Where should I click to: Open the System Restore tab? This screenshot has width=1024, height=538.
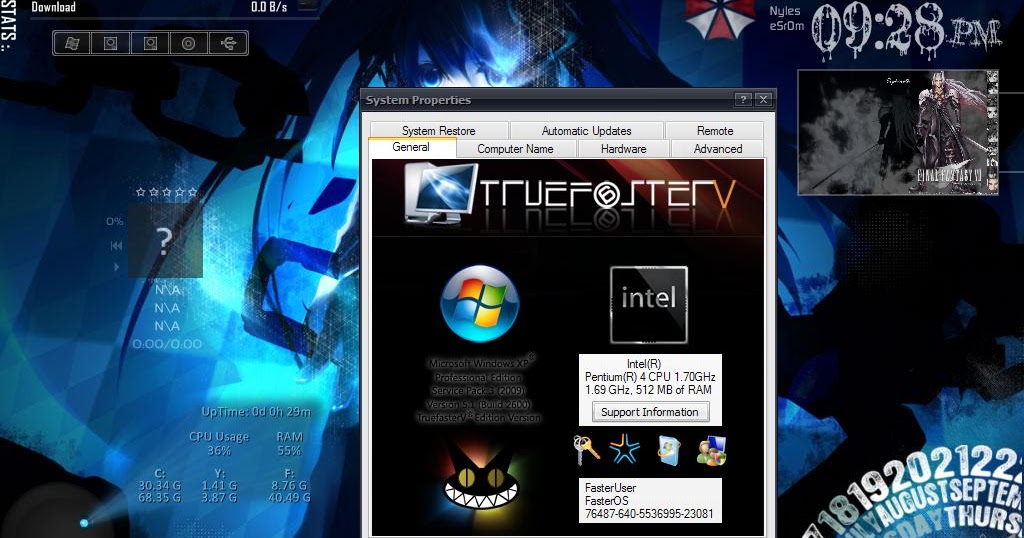tap(439, 131)
